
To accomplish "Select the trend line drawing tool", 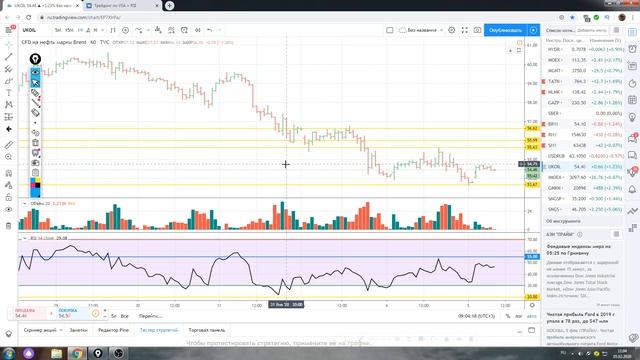I will 9,57.
